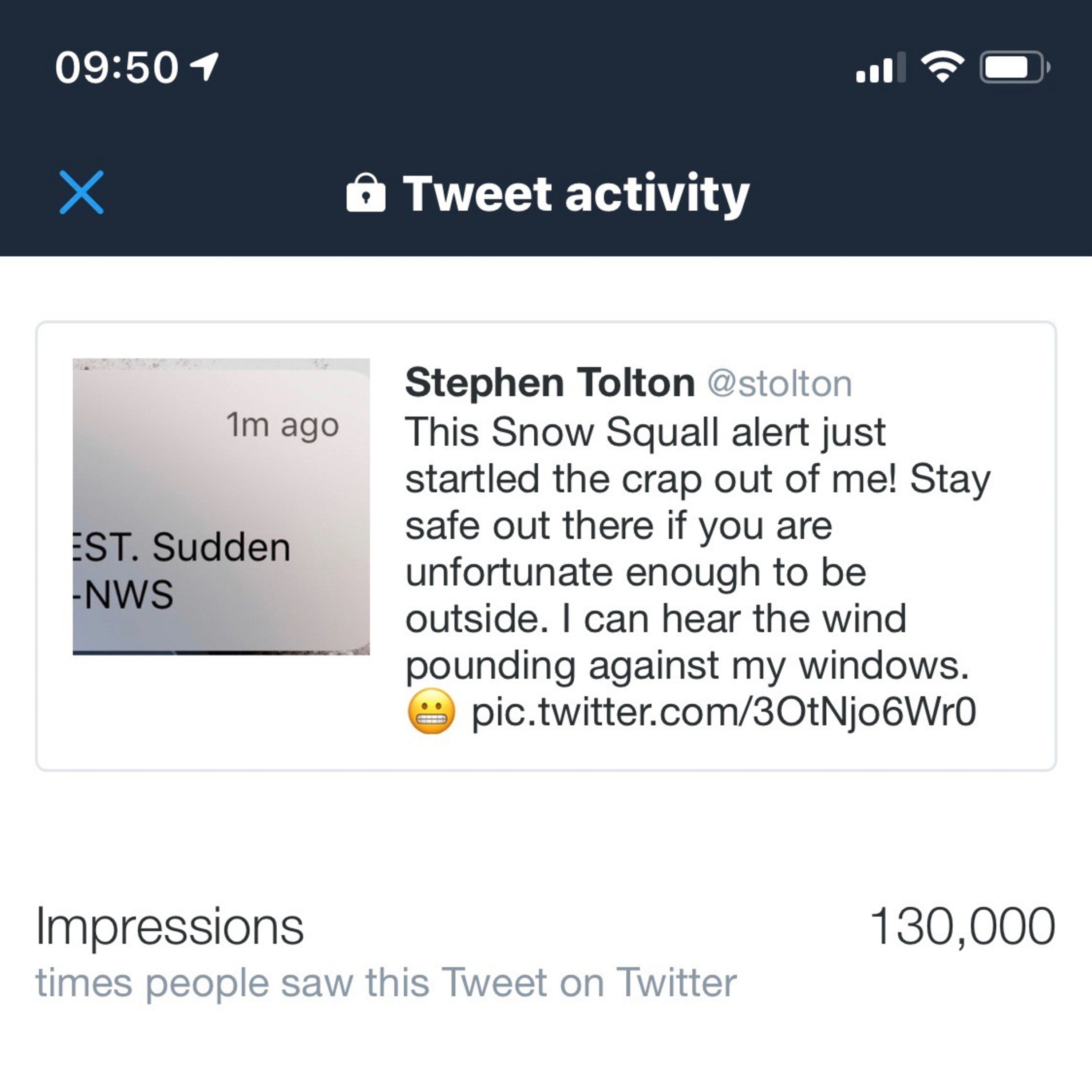Tap the battery indicator icon
This screenshot has height=1092, width=1092.
click(1014, 67)
